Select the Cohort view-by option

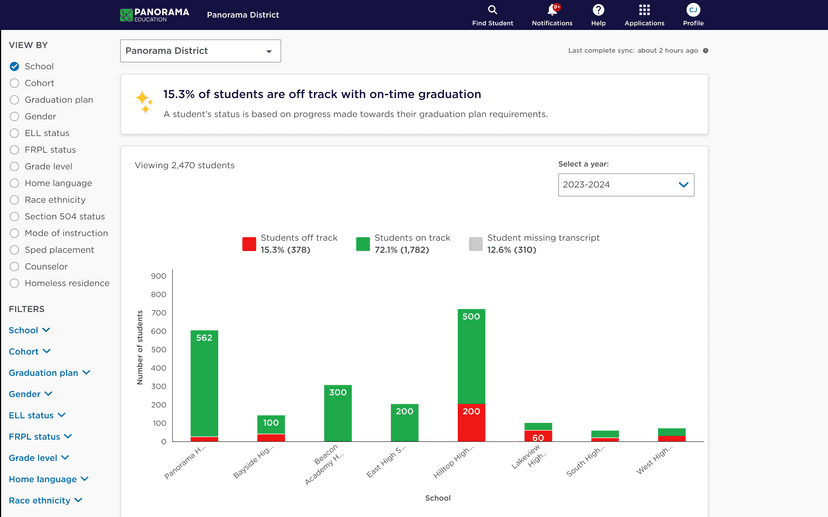point(14,83)
